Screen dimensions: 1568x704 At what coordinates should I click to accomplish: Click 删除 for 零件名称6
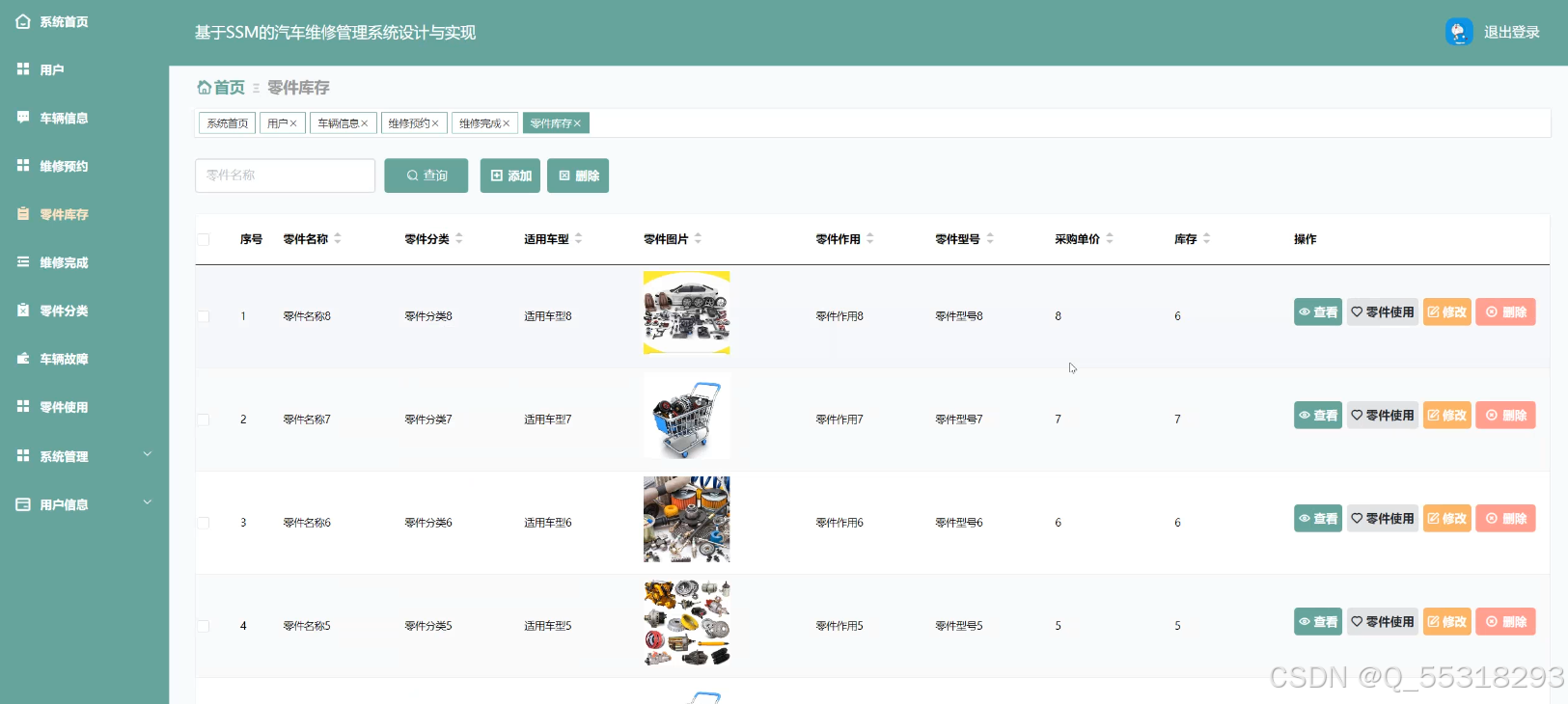click(x=1505, y=519)
